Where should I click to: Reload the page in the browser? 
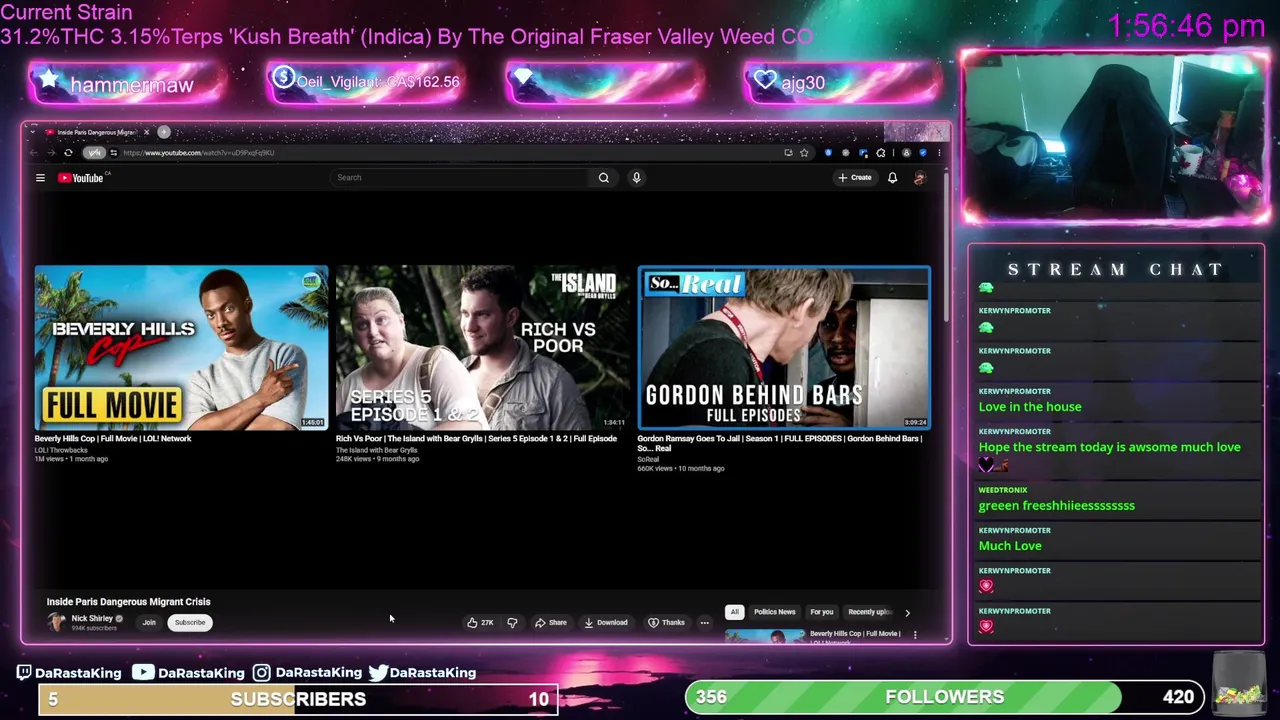pos(68,153)
